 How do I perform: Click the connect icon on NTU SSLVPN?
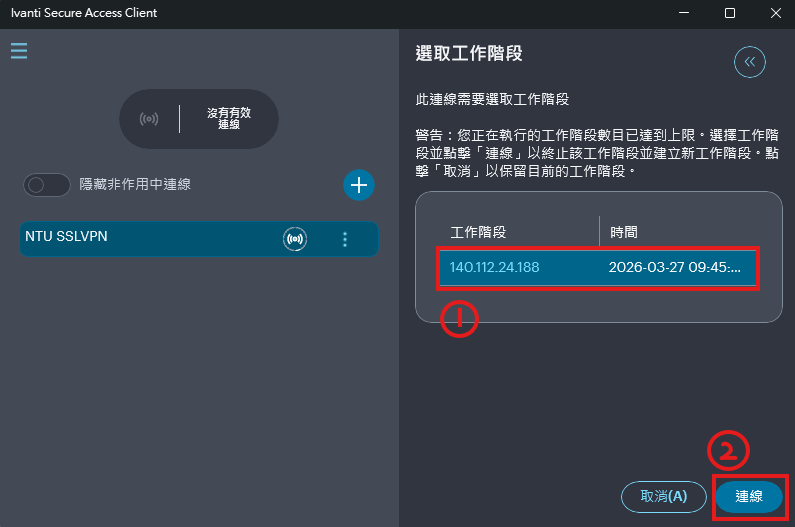294,239
